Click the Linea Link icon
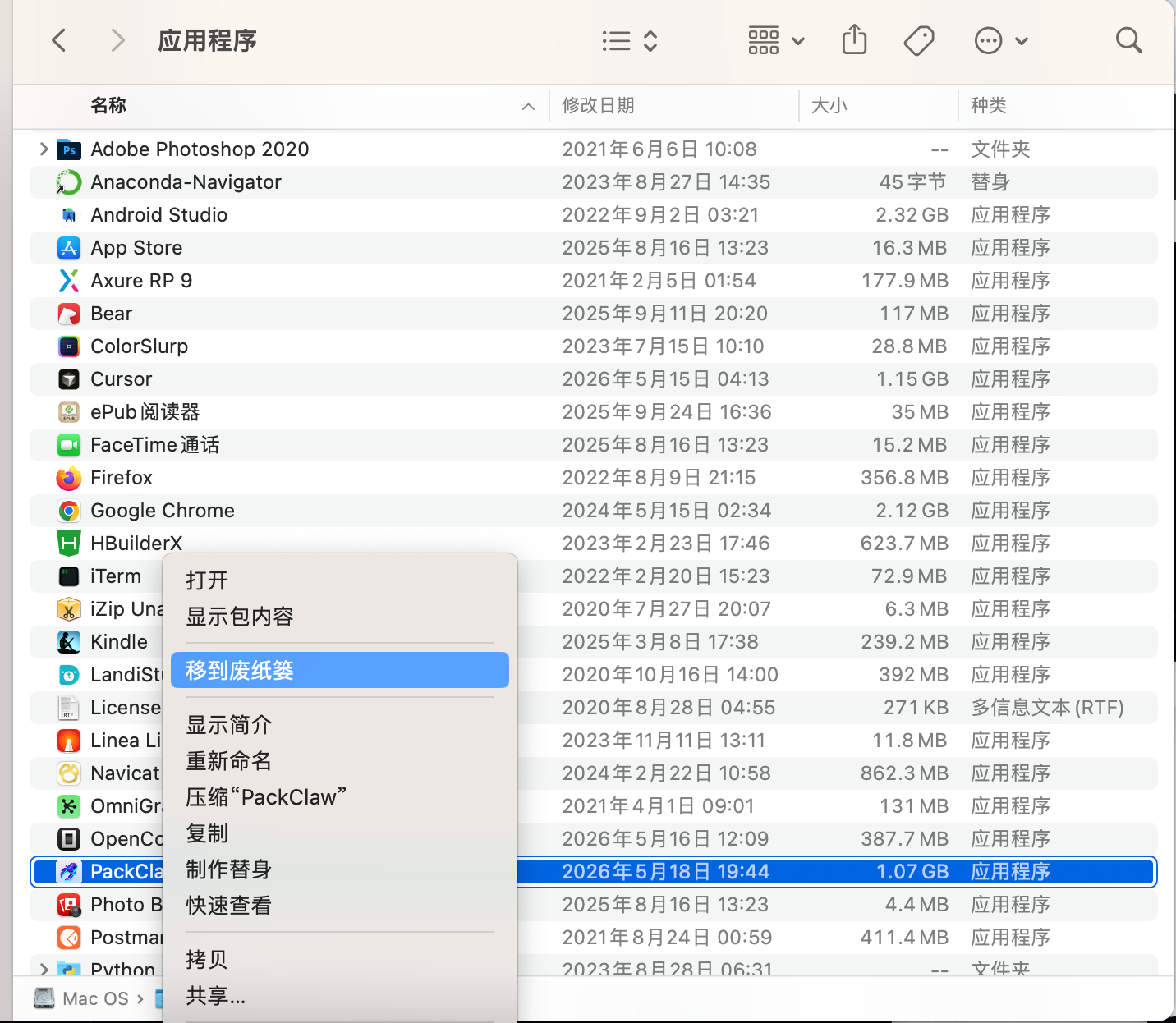 click(69, 741)
